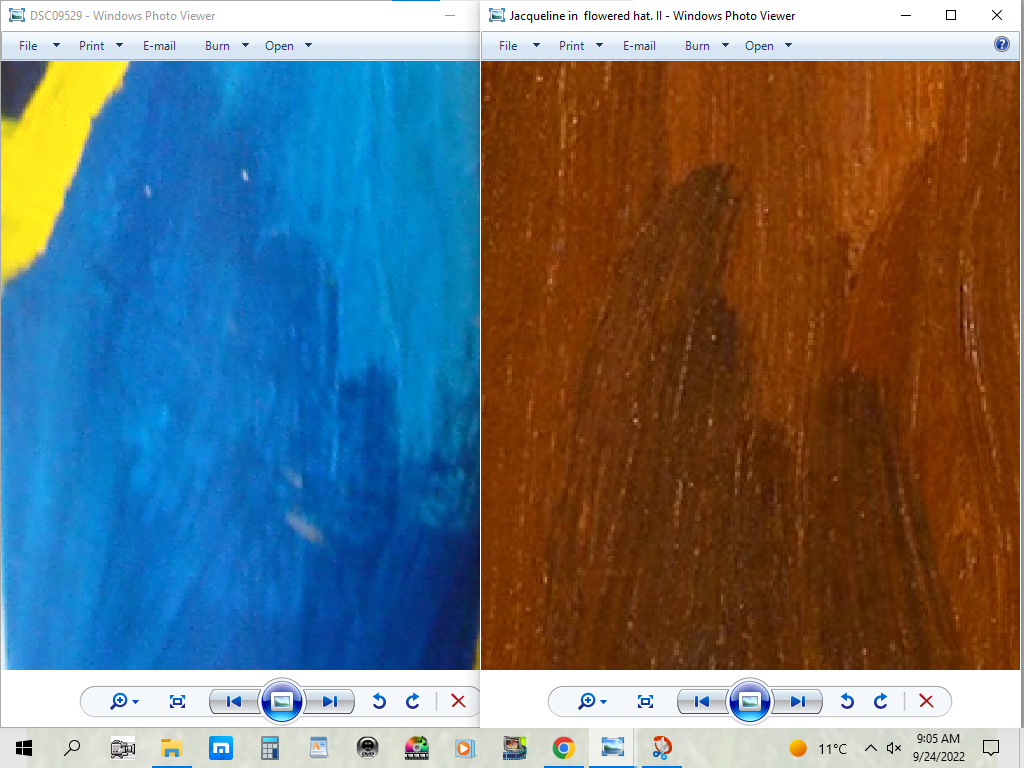This screenshot has height=768, width=1024.
Task: Click E-mail in the DSC09529 window
Action: pos(159,45)
